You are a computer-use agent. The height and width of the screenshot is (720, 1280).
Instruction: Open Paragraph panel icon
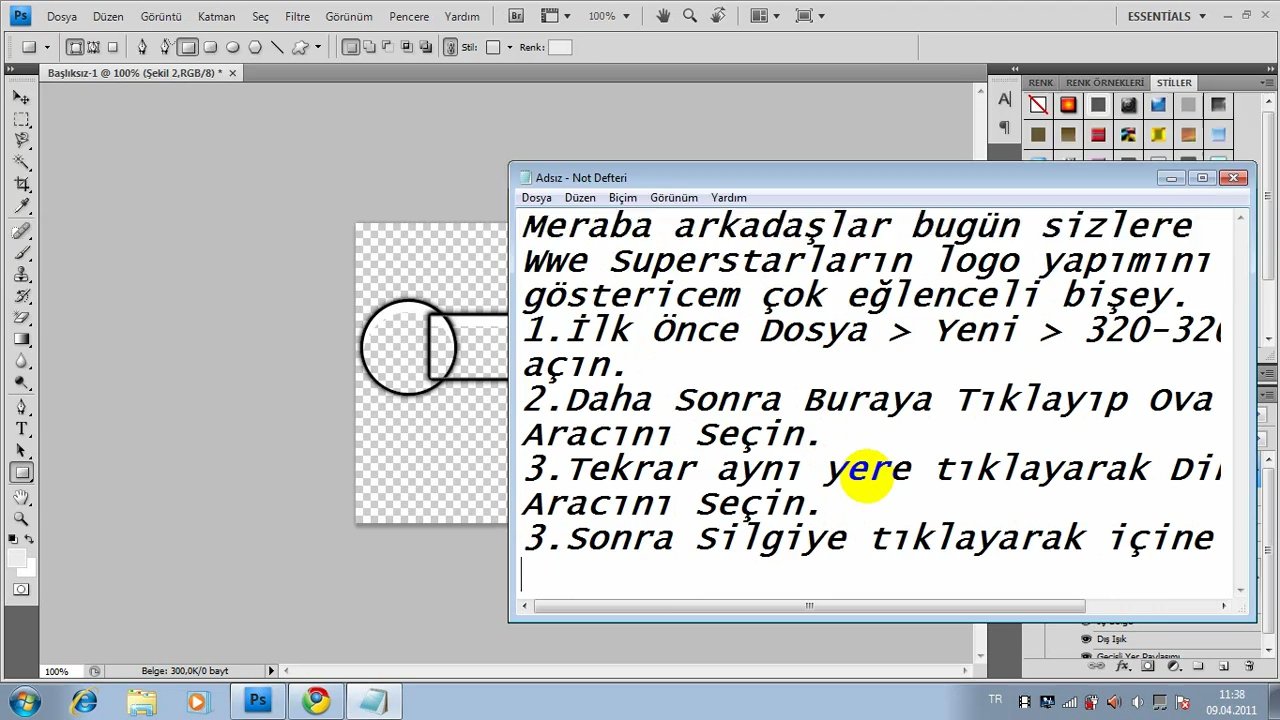click(x=1004, y=127)
